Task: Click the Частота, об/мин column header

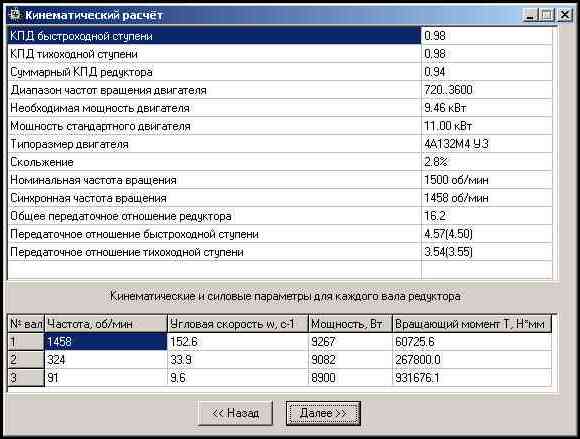Action: click(106, 324)
